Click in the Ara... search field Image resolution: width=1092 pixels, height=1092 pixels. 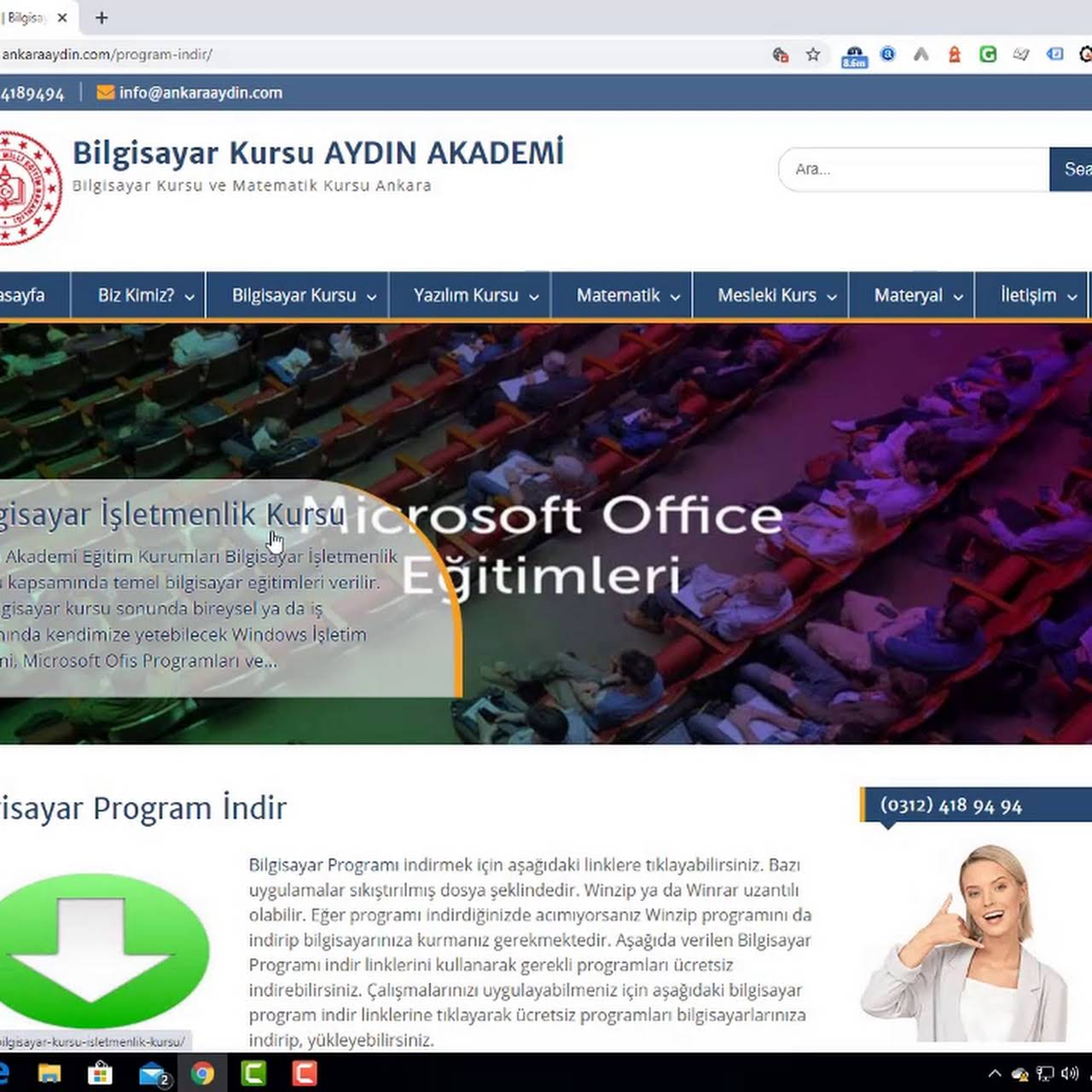coord(914,169)
